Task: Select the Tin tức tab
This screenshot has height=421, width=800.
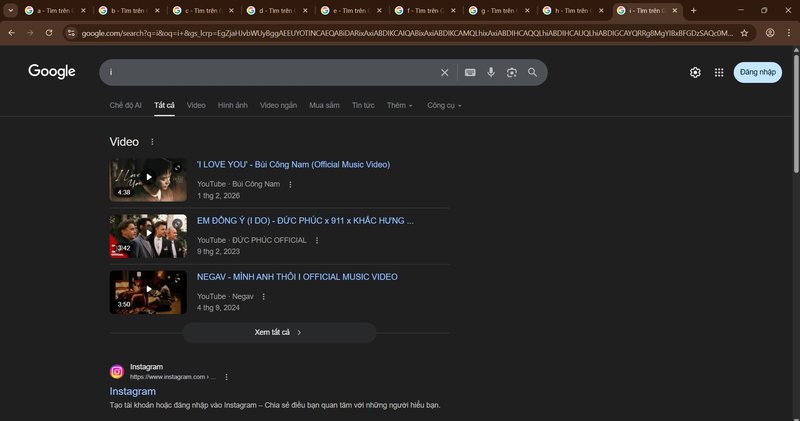Action: (x=363, y=105)
